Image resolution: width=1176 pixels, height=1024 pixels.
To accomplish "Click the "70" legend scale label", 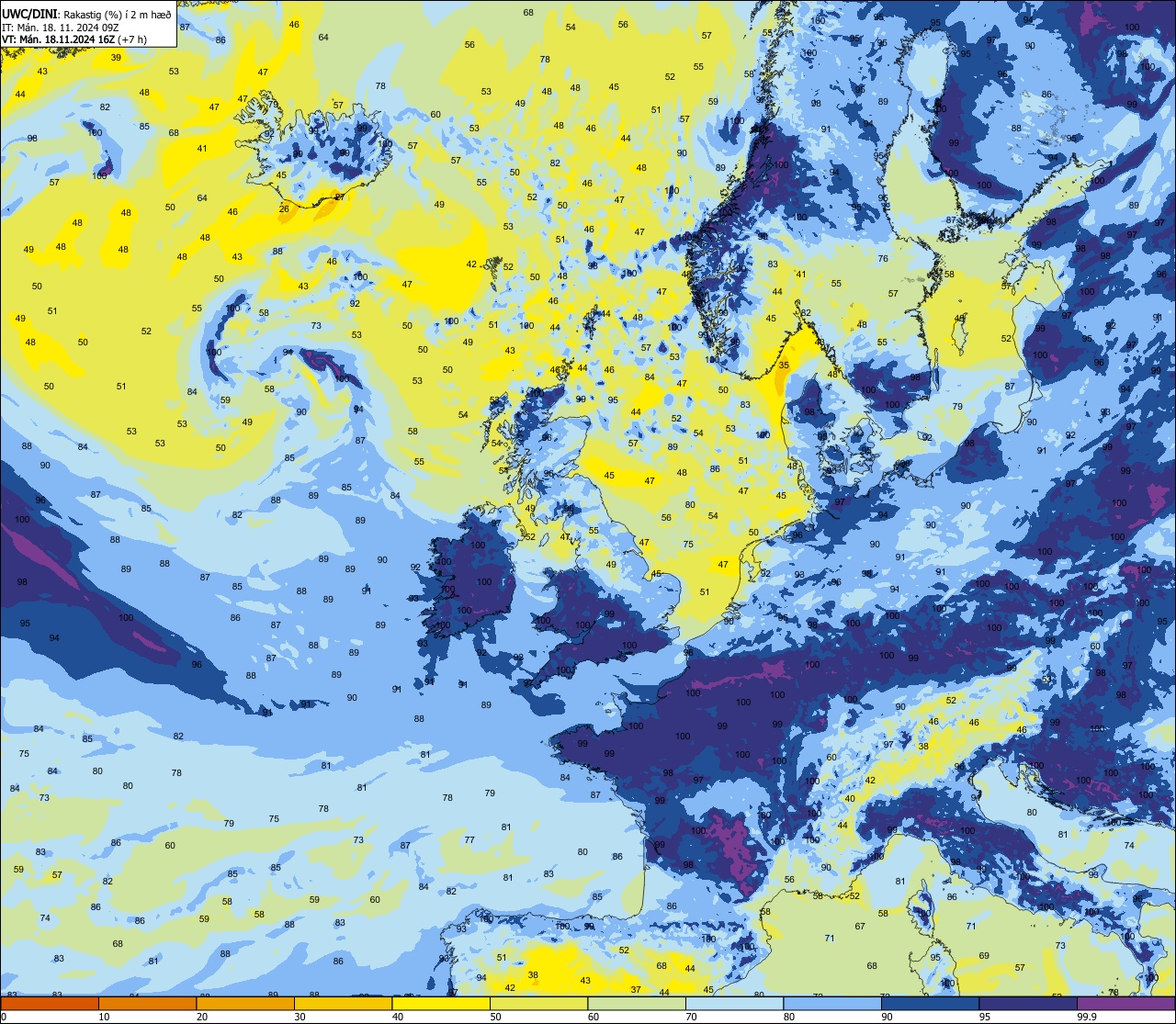I will pos(692,1017).
